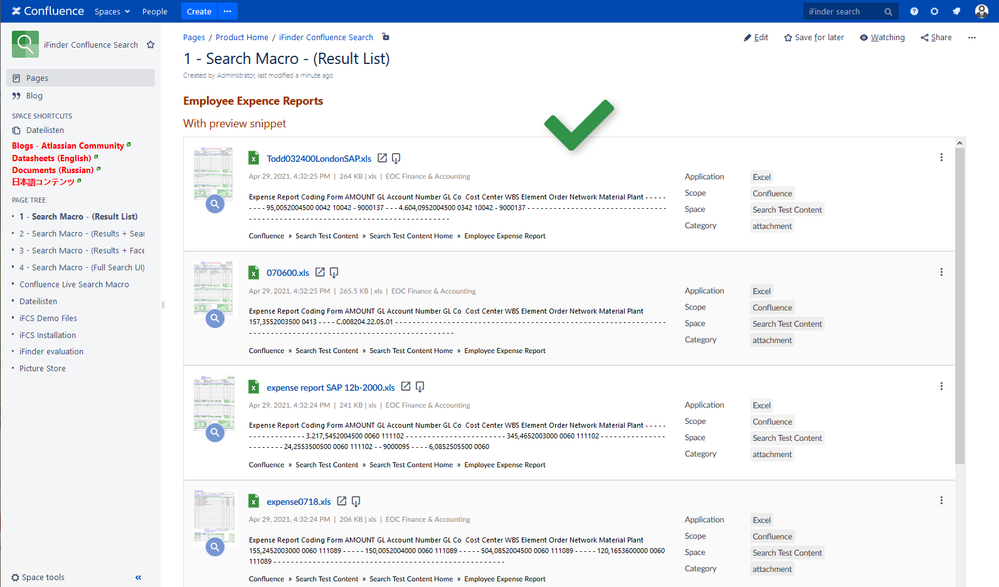This screenshot has width=999, height=587.
Task: Star the page next to the breadcrumb
Action: click(x=384, y=37)
